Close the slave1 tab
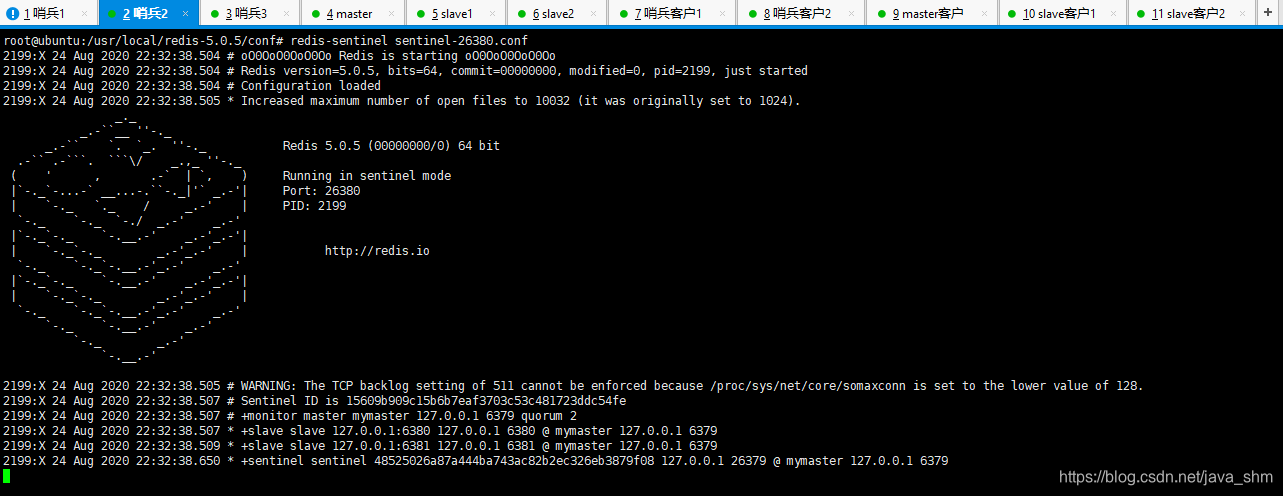1283x496 pixels. click(x=494, y=14)
